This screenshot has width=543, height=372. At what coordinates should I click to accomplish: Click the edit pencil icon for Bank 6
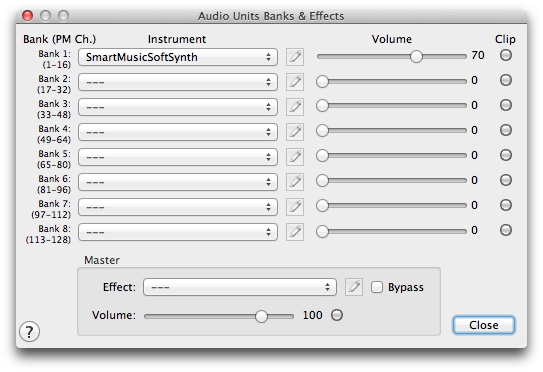pos(295,182)
